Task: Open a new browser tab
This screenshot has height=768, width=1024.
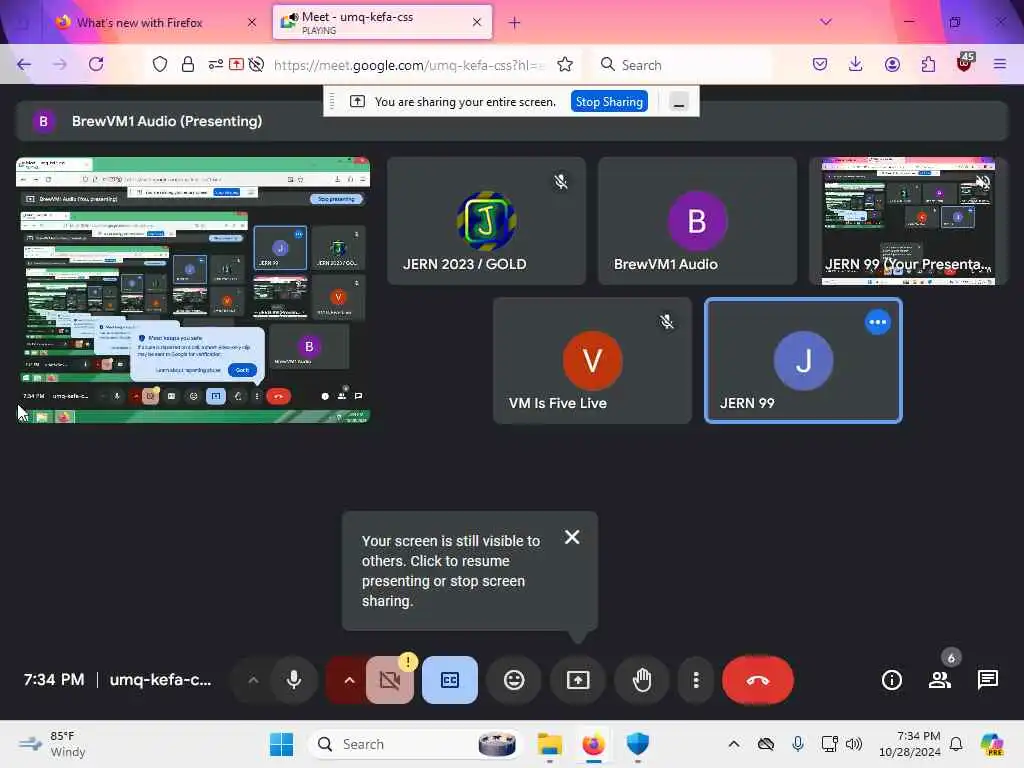Action: pyautogui.click(x=515, y=23)
